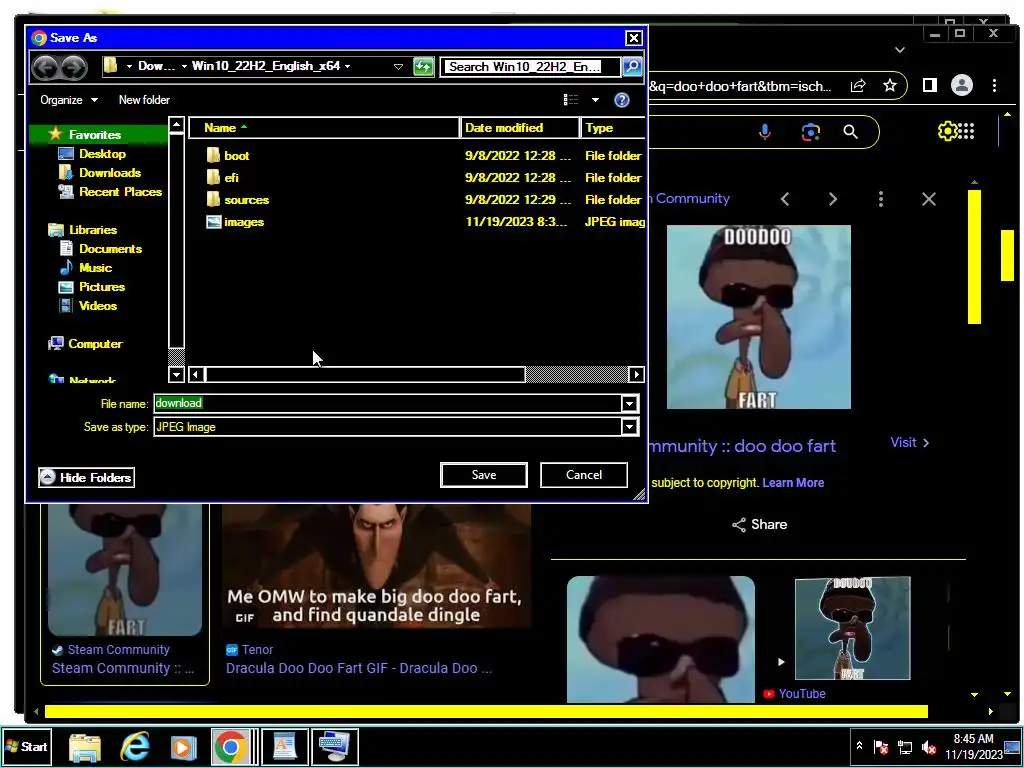This screenshot has height=768, width=1024.
Task: Select Desktop in the navigation pane
Action: (102, 153)
